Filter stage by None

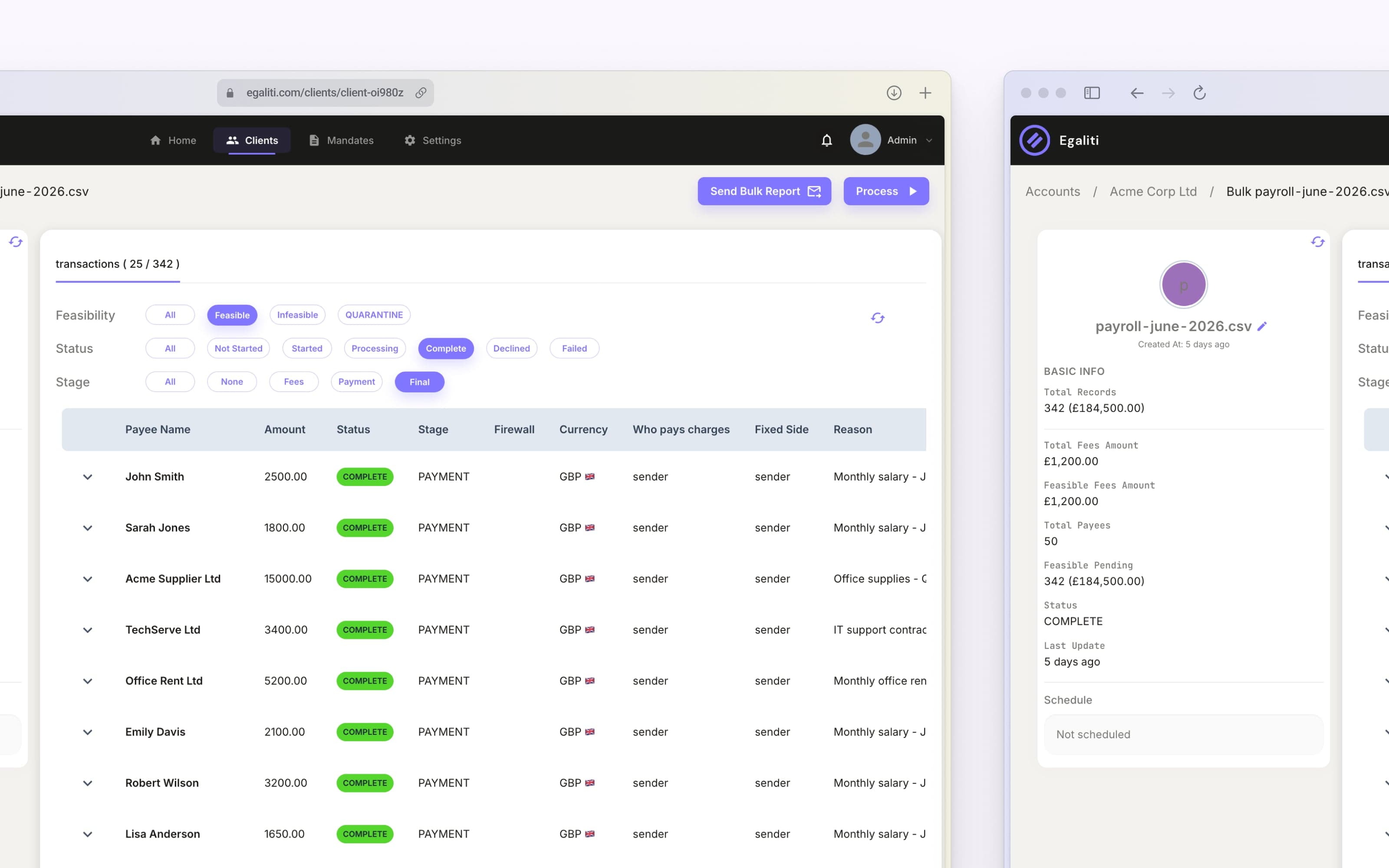(x=232, y=382)
